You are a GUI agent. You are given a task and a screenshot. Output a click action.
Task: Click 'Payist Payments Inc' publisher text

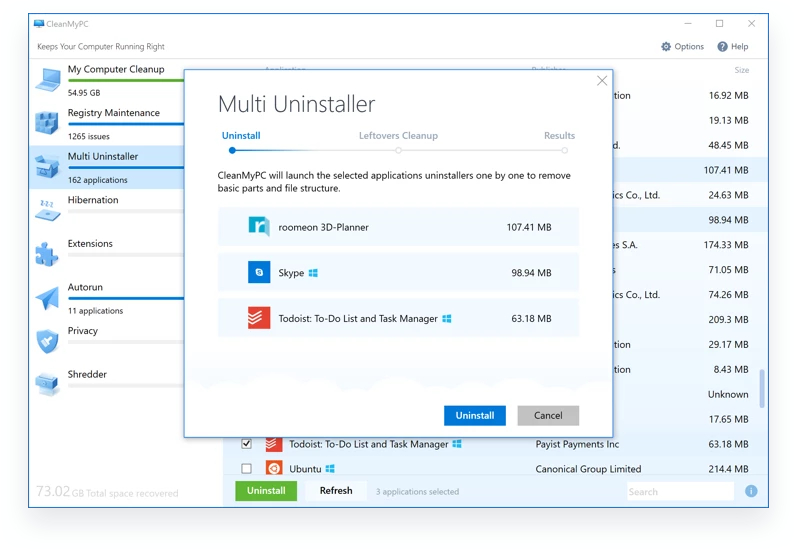577,444
